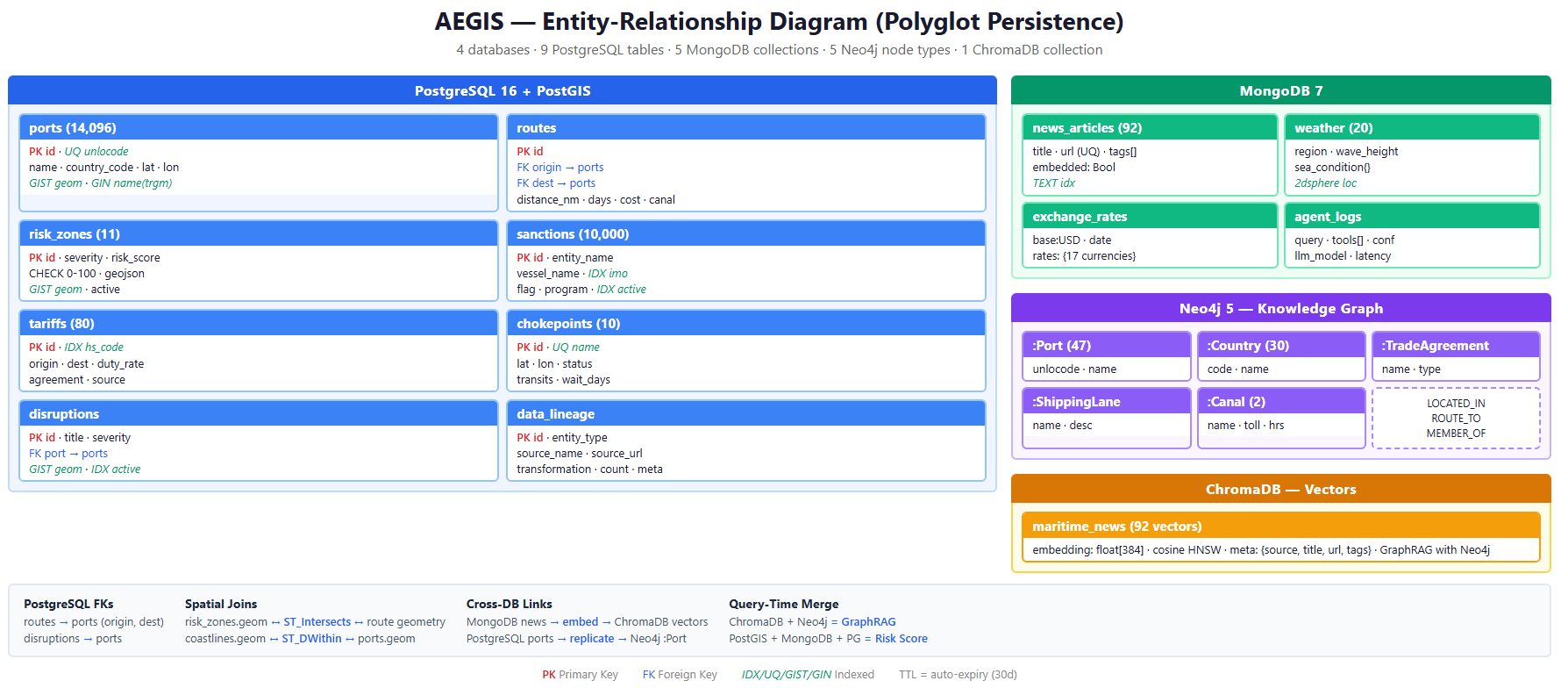Click the 'replicate' cross-DB link
Screen dimensions: 1568x688
[x=592, y=639]
